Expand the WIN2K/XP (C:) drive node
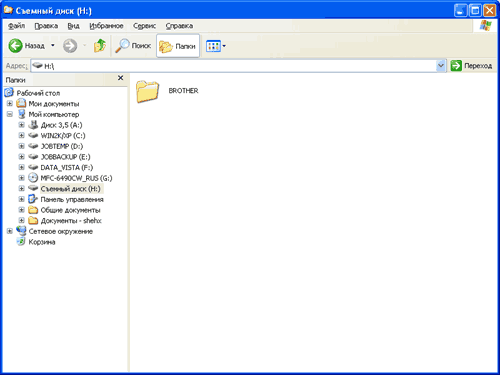500x375 pixels. 22,135
